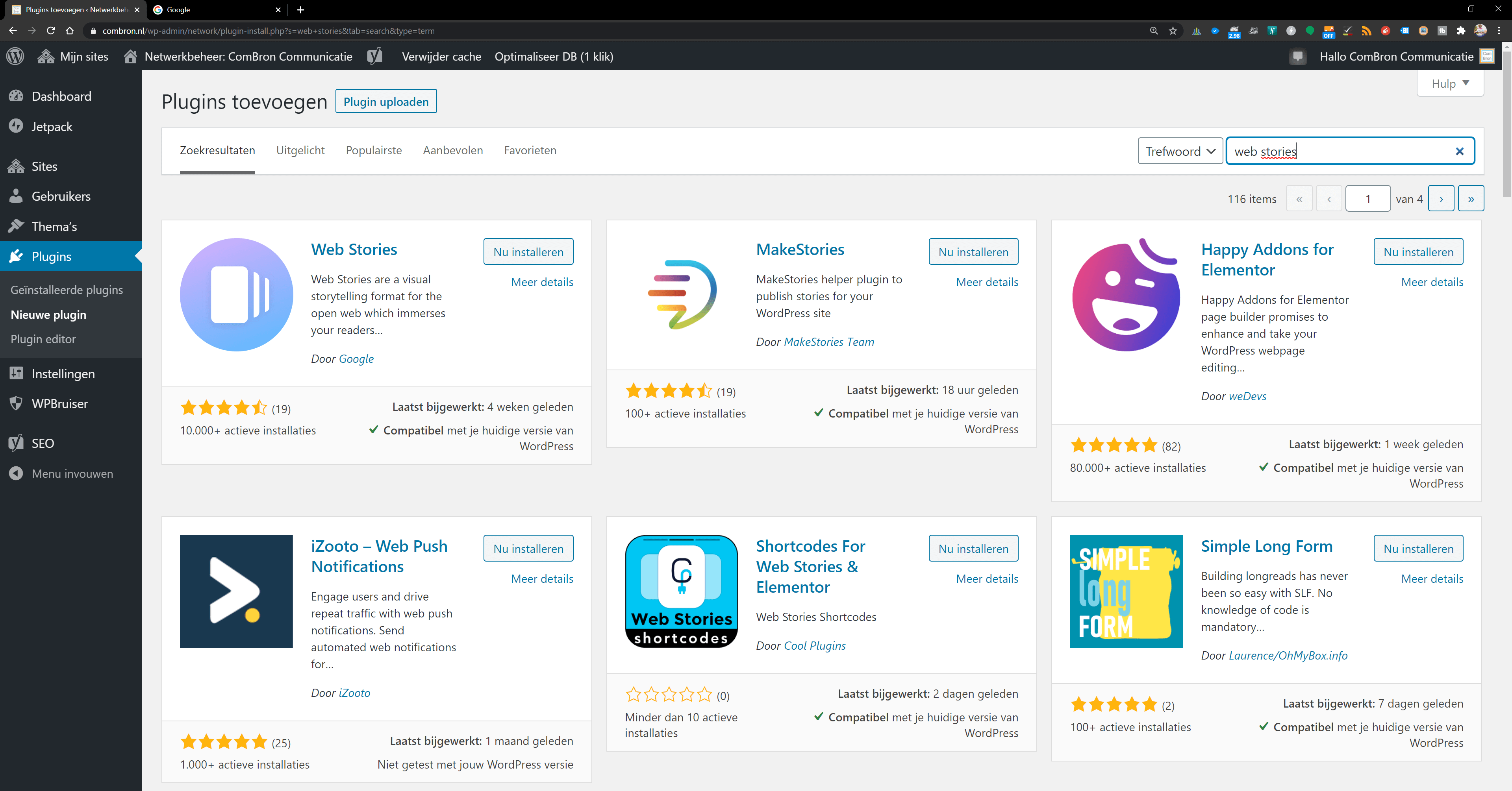
Task: Open Sites via the sidebar icon
Action: point(16,166)
